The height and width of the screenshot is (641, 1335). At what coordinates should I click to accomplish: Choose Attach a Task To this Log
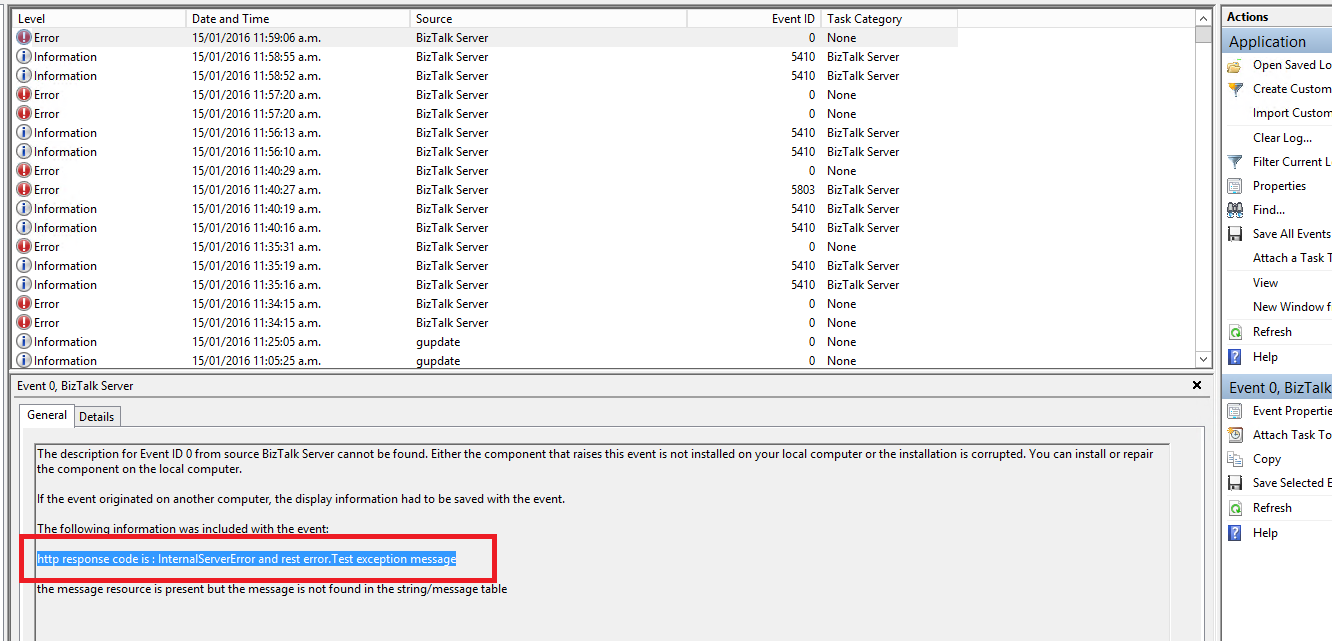click(1292, 258)
